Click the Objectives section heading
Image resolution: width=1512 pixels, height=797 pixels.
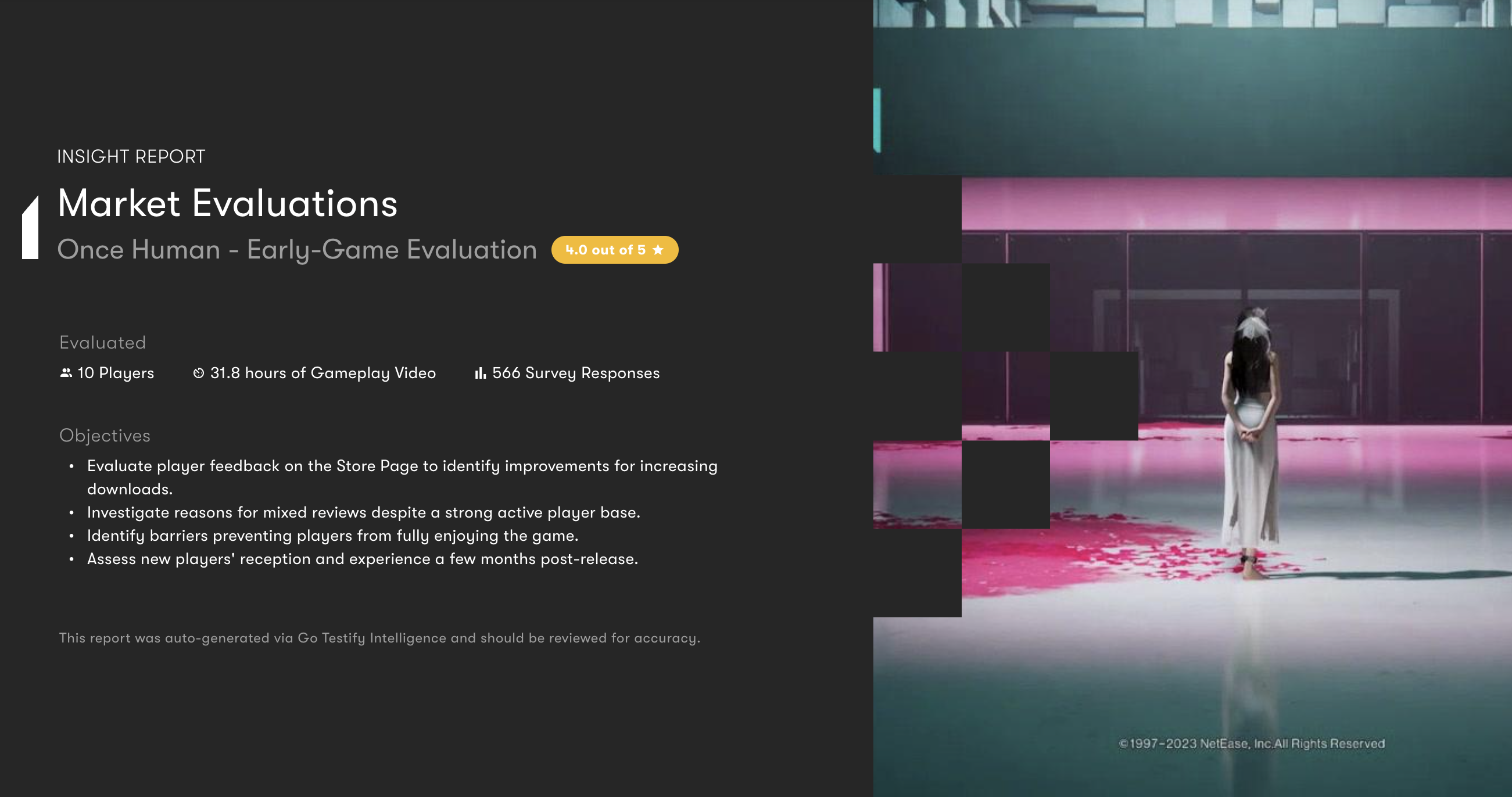tap(105, 436)
